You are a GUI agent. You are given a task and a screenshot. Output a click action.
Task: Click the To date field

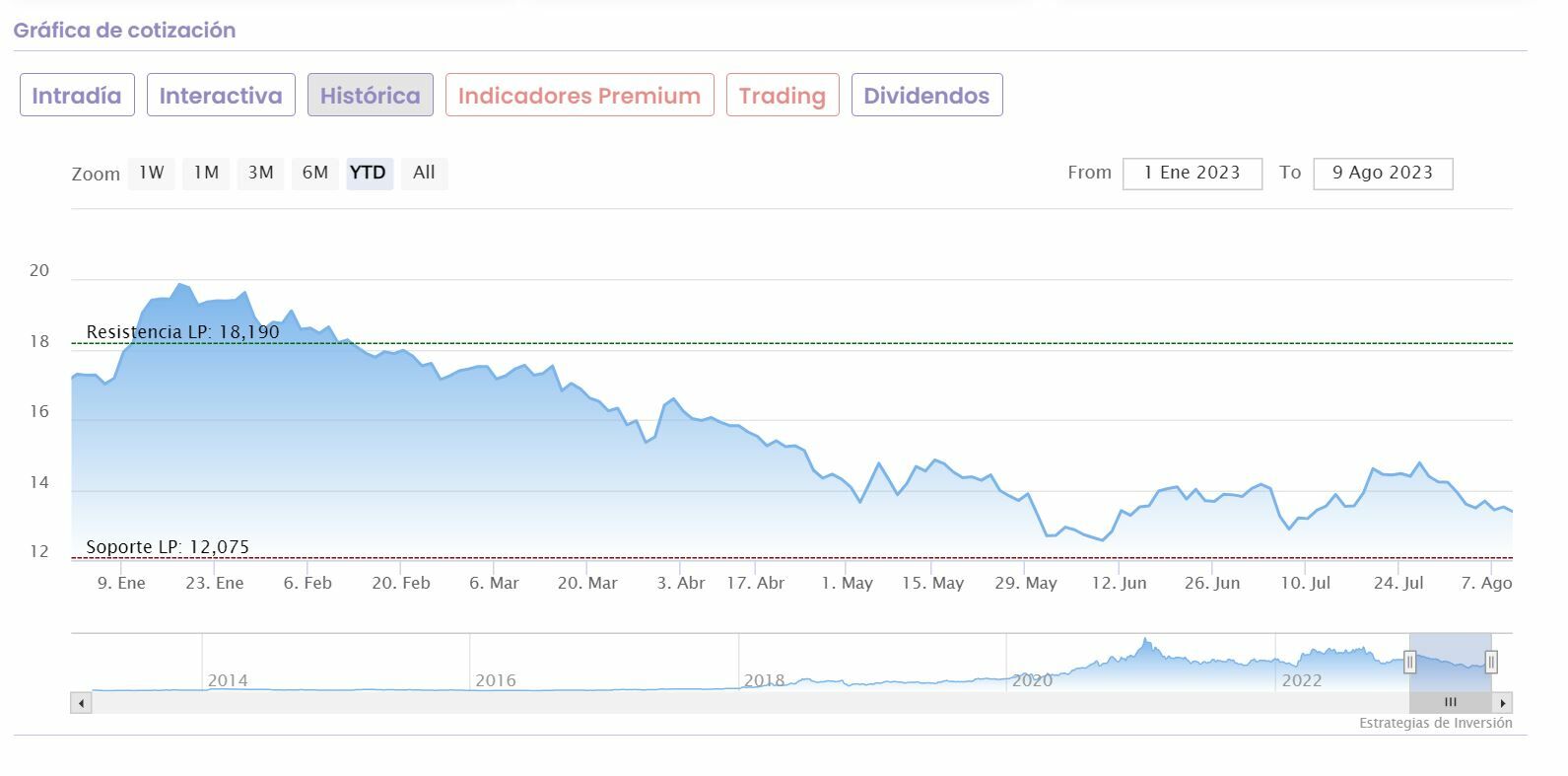click(x=1382, y=174)
